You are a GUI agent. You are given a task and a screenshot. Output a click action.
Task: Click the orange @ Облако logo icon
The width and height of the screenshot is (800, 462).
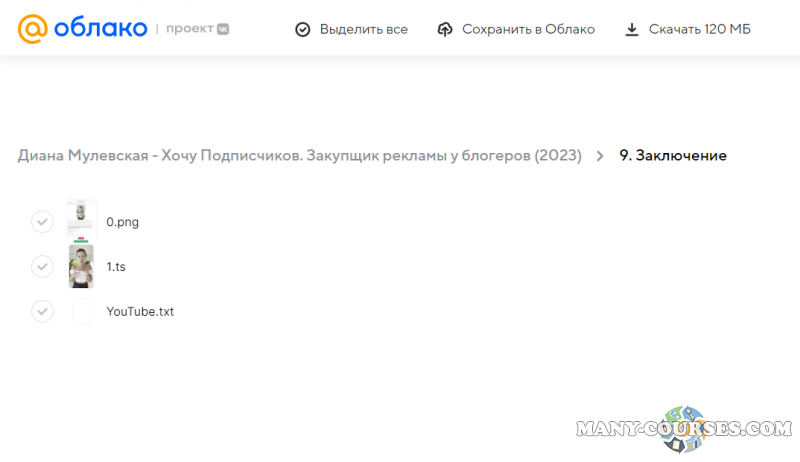point(33,29)
